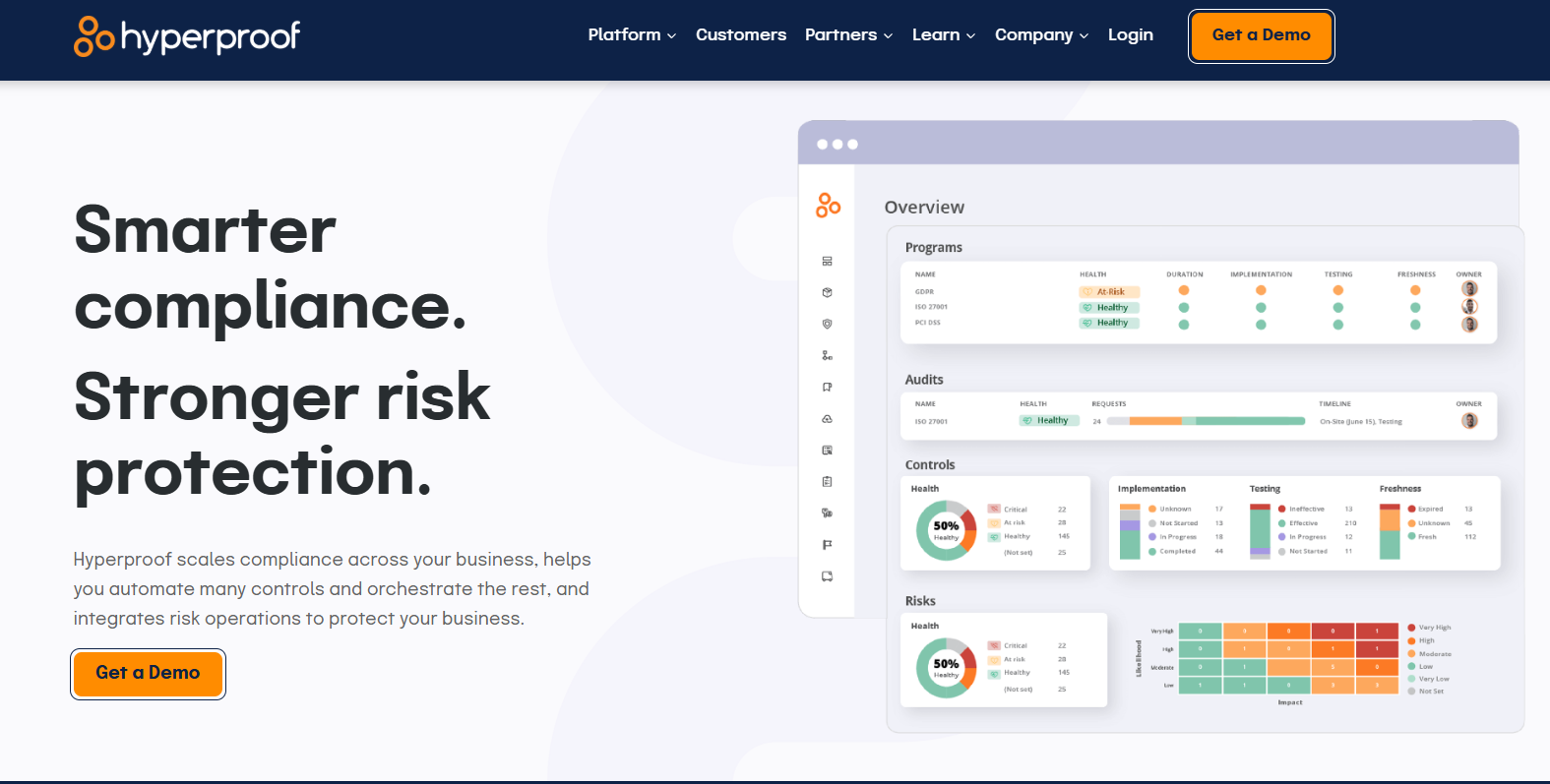The height and width of the screenshot is (784, 1550).
Task: Expand the Learn menu
Action: [944, 34]
